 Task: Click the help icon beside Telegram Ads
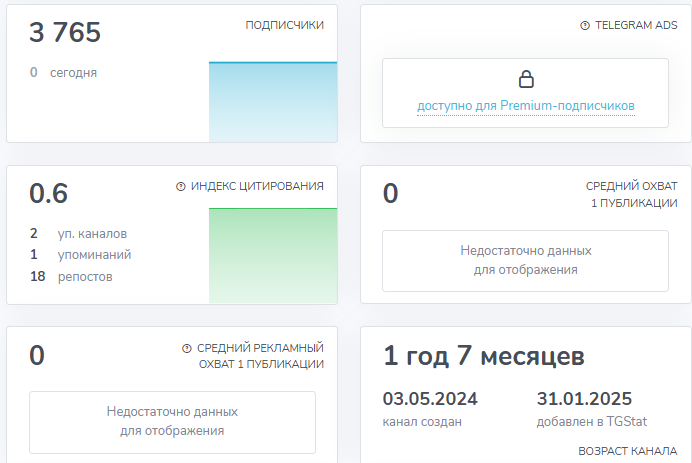(x=585, y=26)
